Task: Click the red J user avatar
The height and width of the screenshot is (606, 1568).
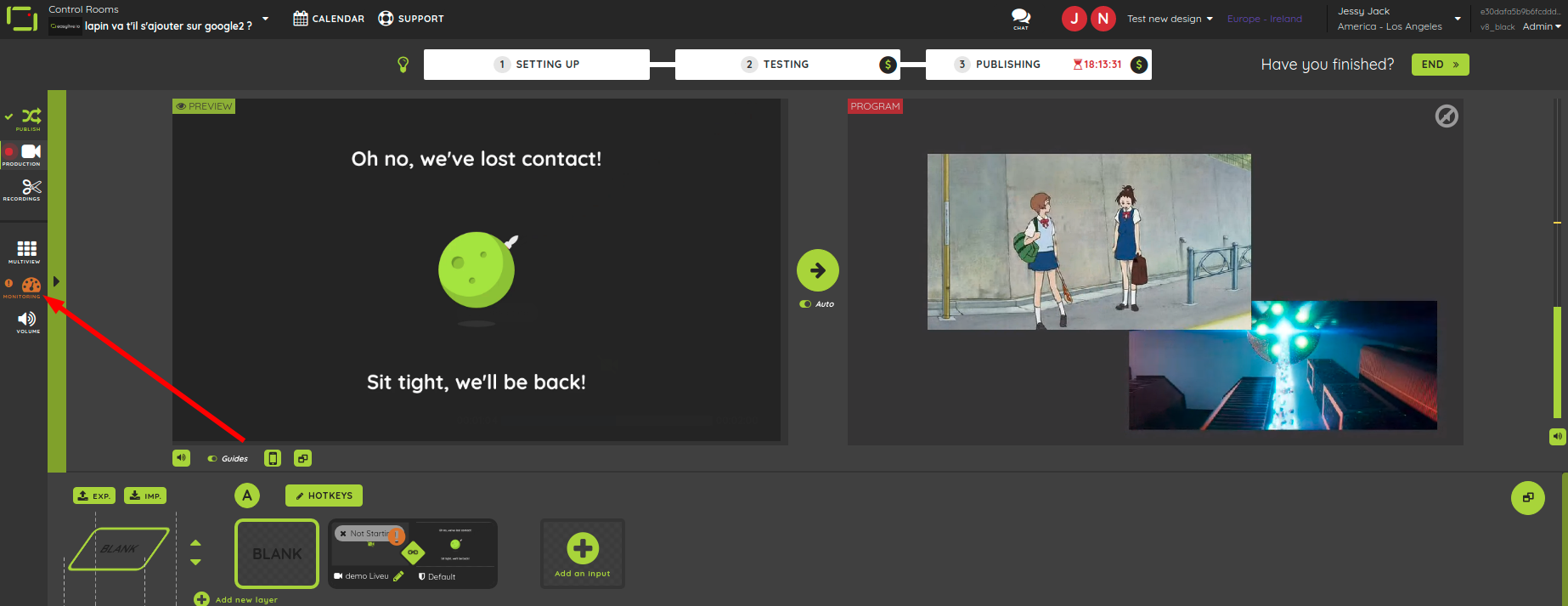Action: tap(1074, 19)
